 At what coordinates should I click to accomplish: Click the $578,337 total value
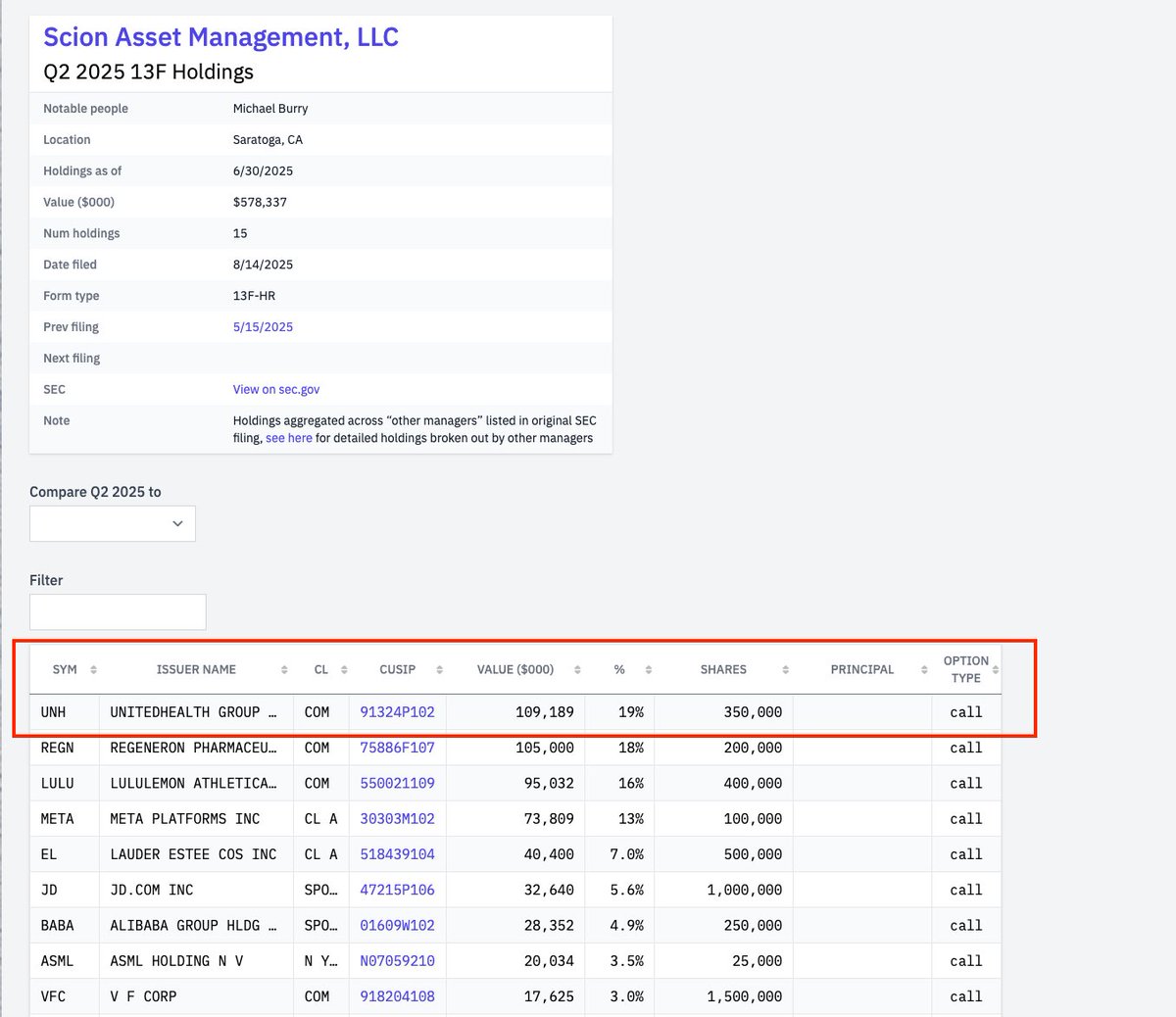260,202
